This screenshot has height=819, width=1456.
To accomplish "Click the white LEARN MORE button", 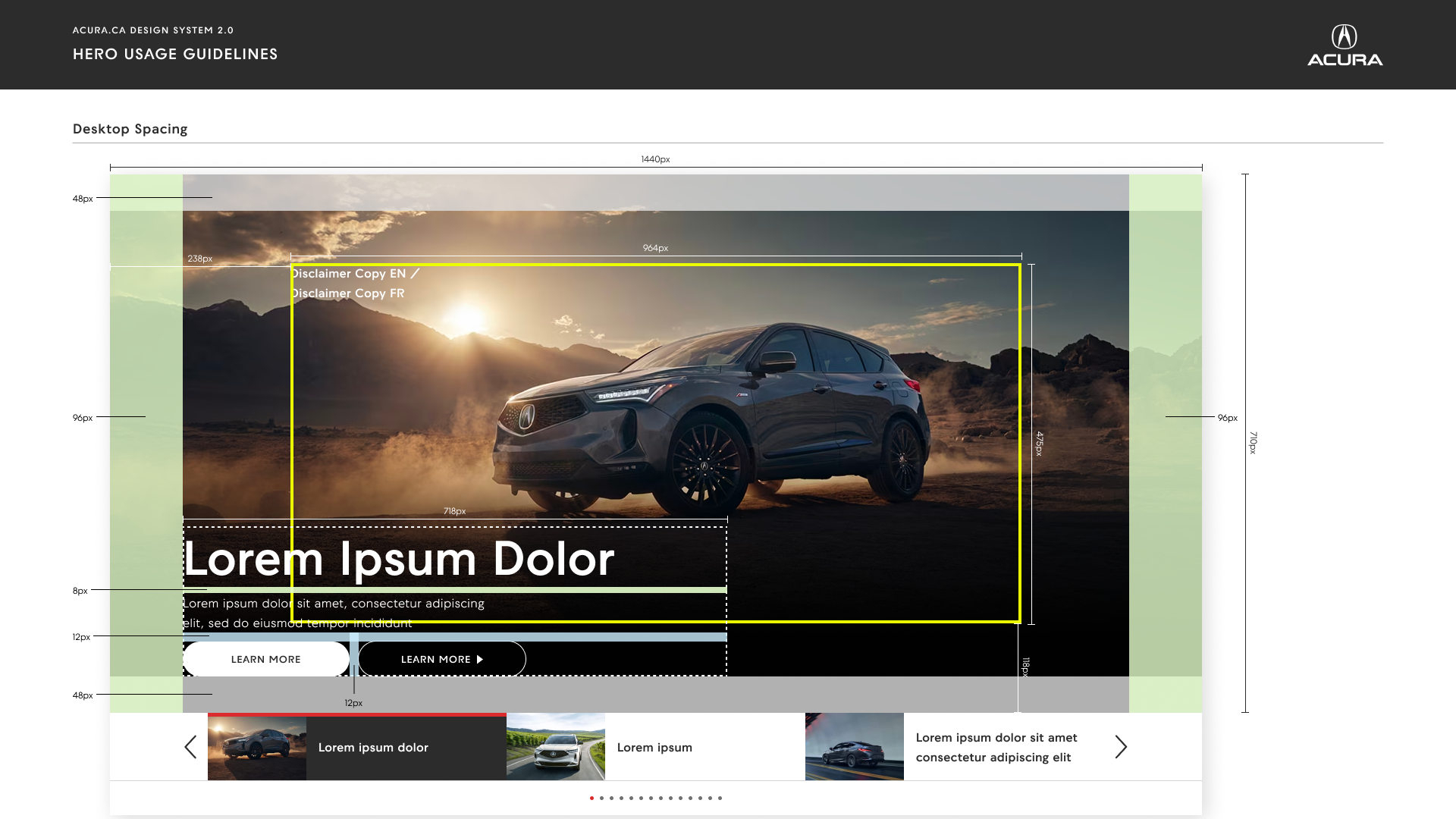I will (265, 659).
